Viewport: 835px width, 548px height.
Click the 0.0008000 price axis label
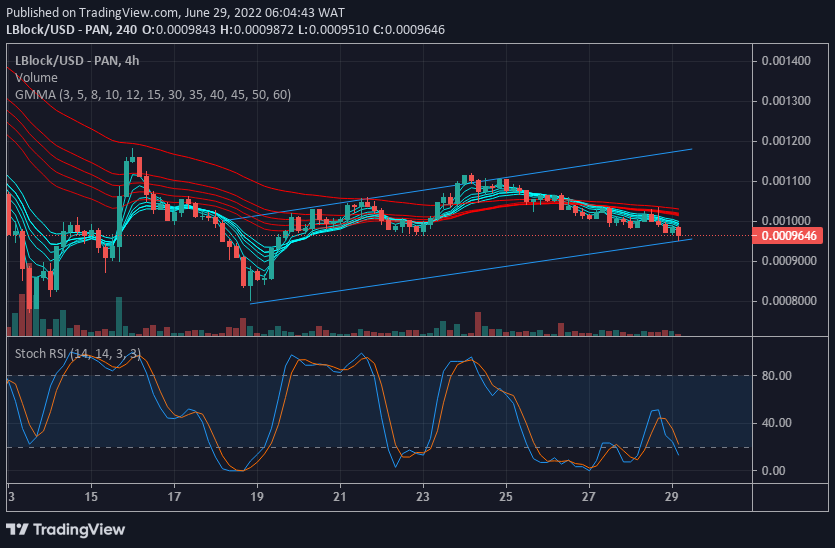[789, 300]
